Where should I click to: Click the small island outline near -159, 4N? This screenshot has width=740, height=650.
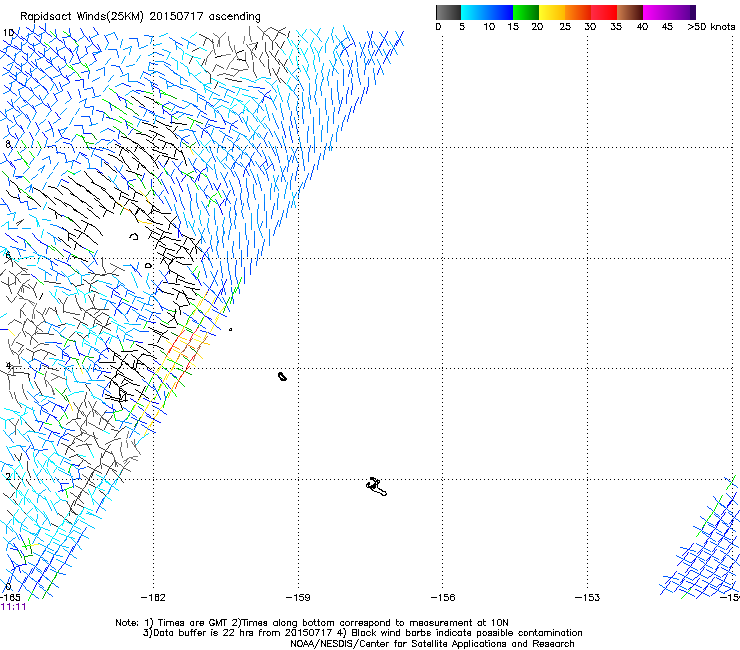(x=282, y=376)
